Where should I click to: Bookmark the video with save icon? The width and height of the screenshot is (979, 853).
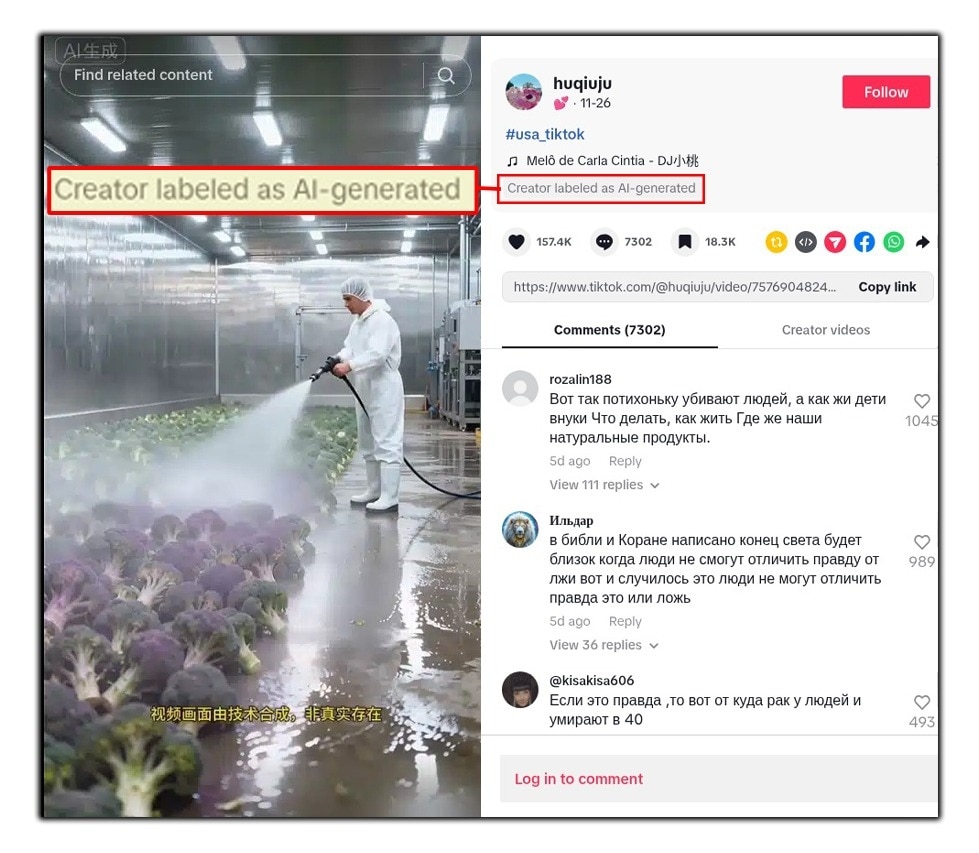pos(684,242)
